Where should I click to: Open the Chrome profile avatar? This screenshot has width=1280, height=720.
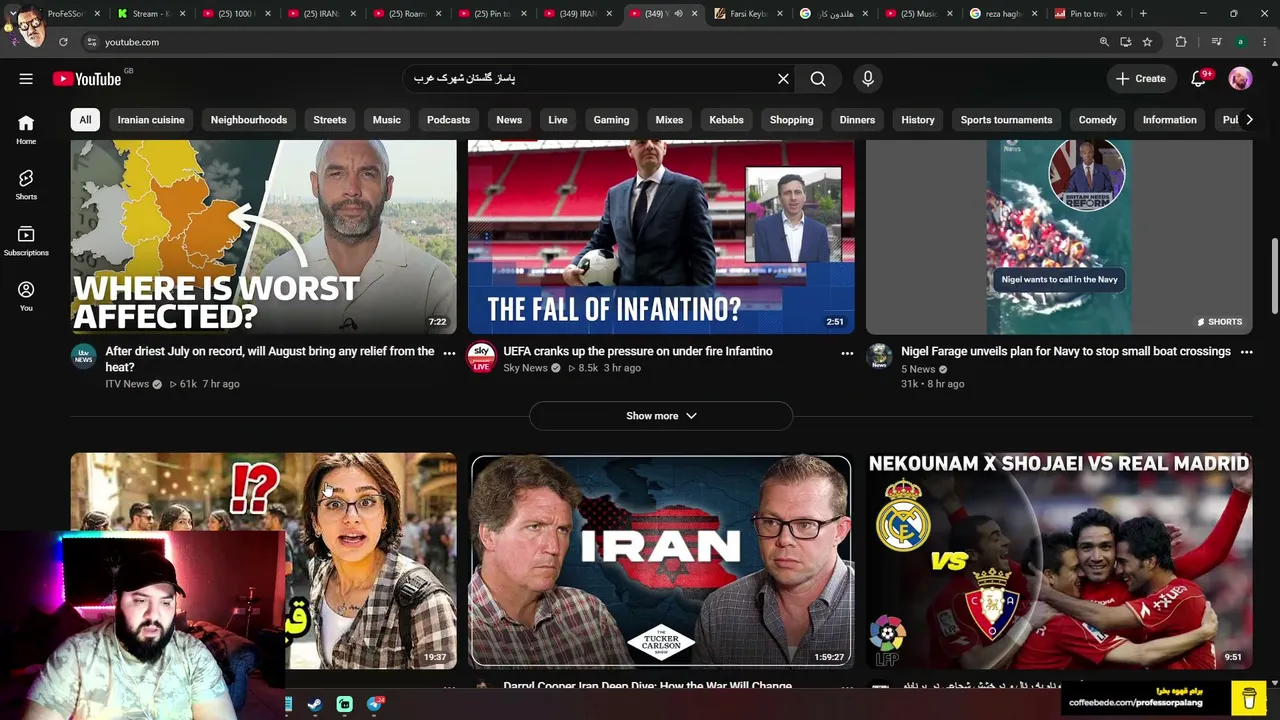1240,42
